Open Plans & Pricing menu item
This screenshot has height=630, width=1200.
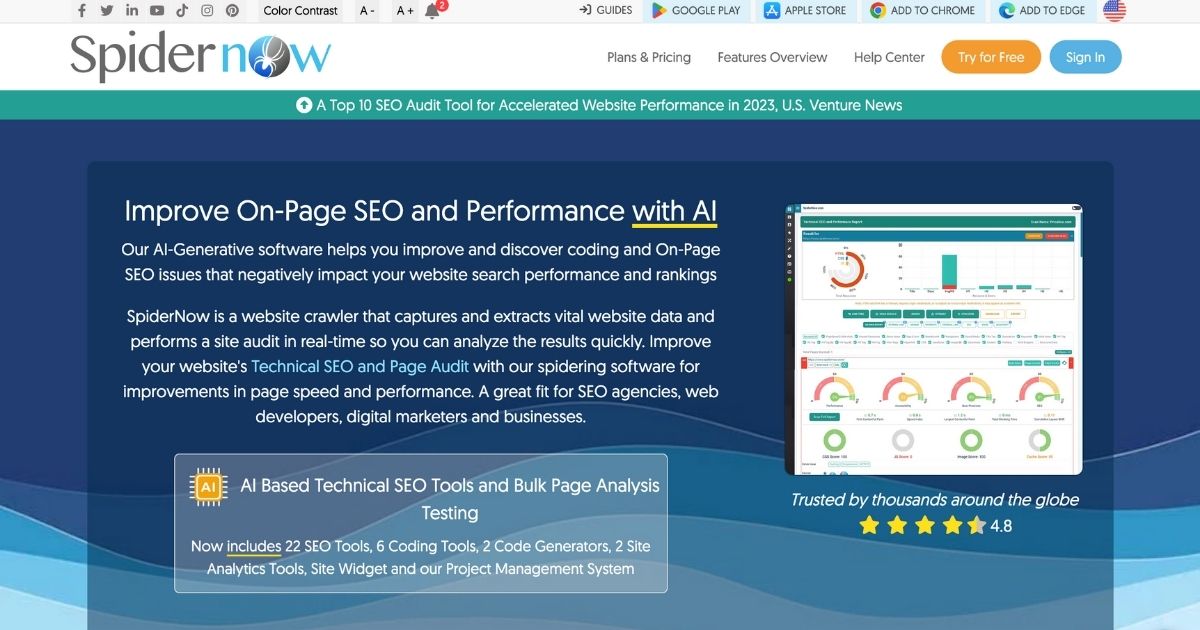649,57
